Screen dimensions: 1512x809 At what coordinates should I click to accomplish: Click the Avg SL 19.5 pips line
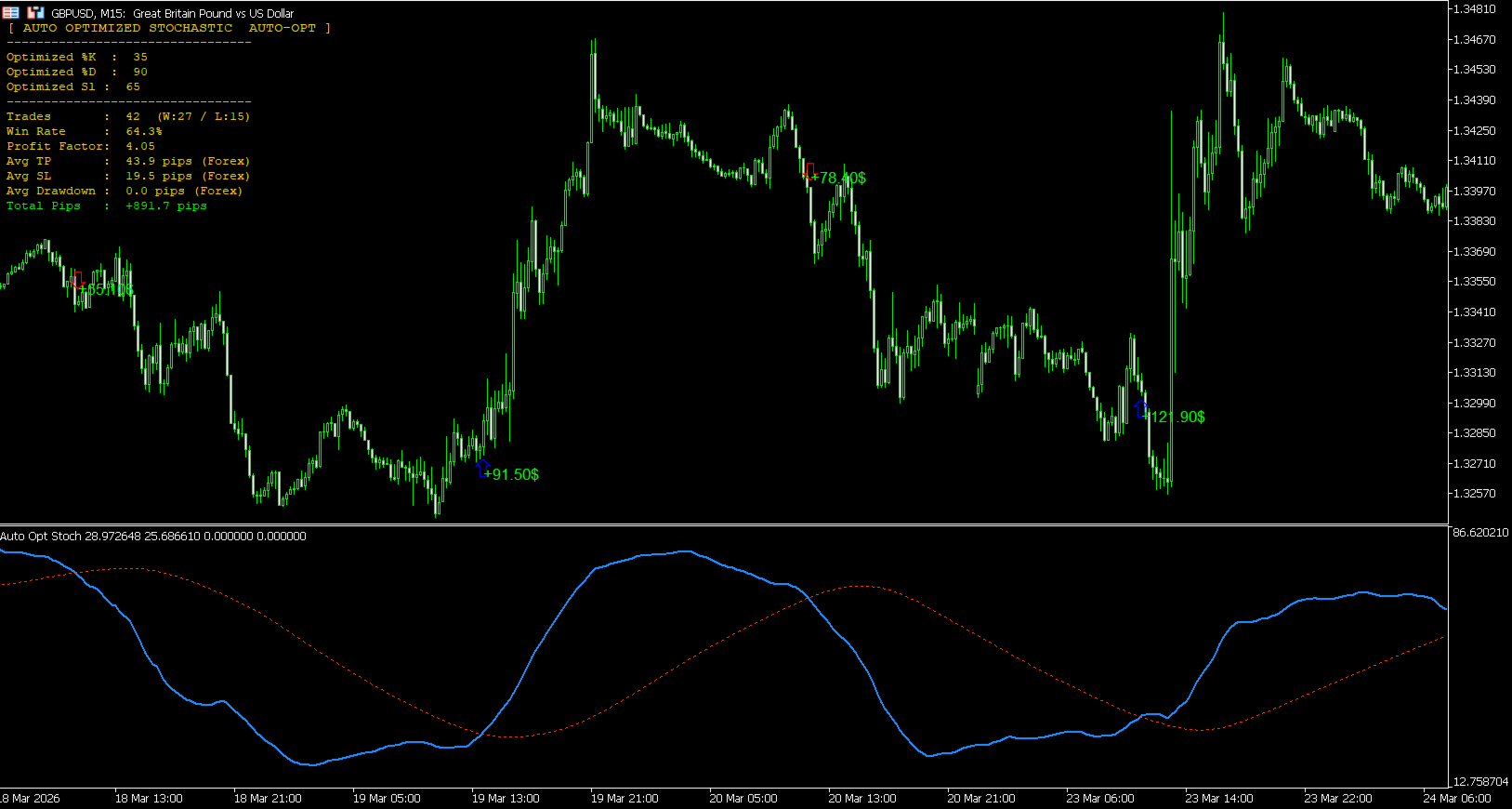pyautogui.click(x=128, y=176)
